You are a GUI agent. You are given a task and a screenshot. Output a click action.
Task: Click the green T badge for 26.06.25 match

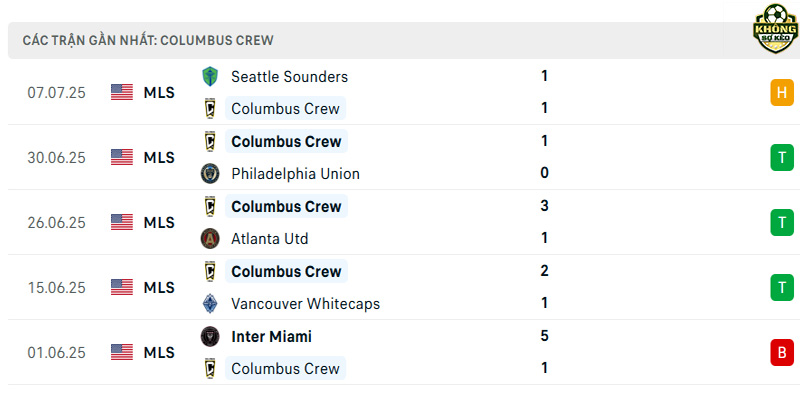[782, 222]
